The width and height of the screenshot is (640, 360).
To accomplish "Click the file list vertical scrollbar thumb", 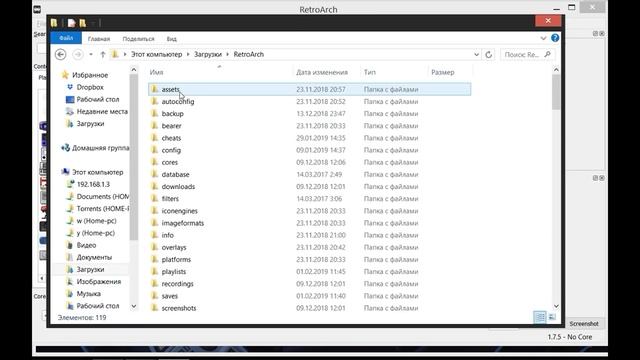I will pos(556,92).
